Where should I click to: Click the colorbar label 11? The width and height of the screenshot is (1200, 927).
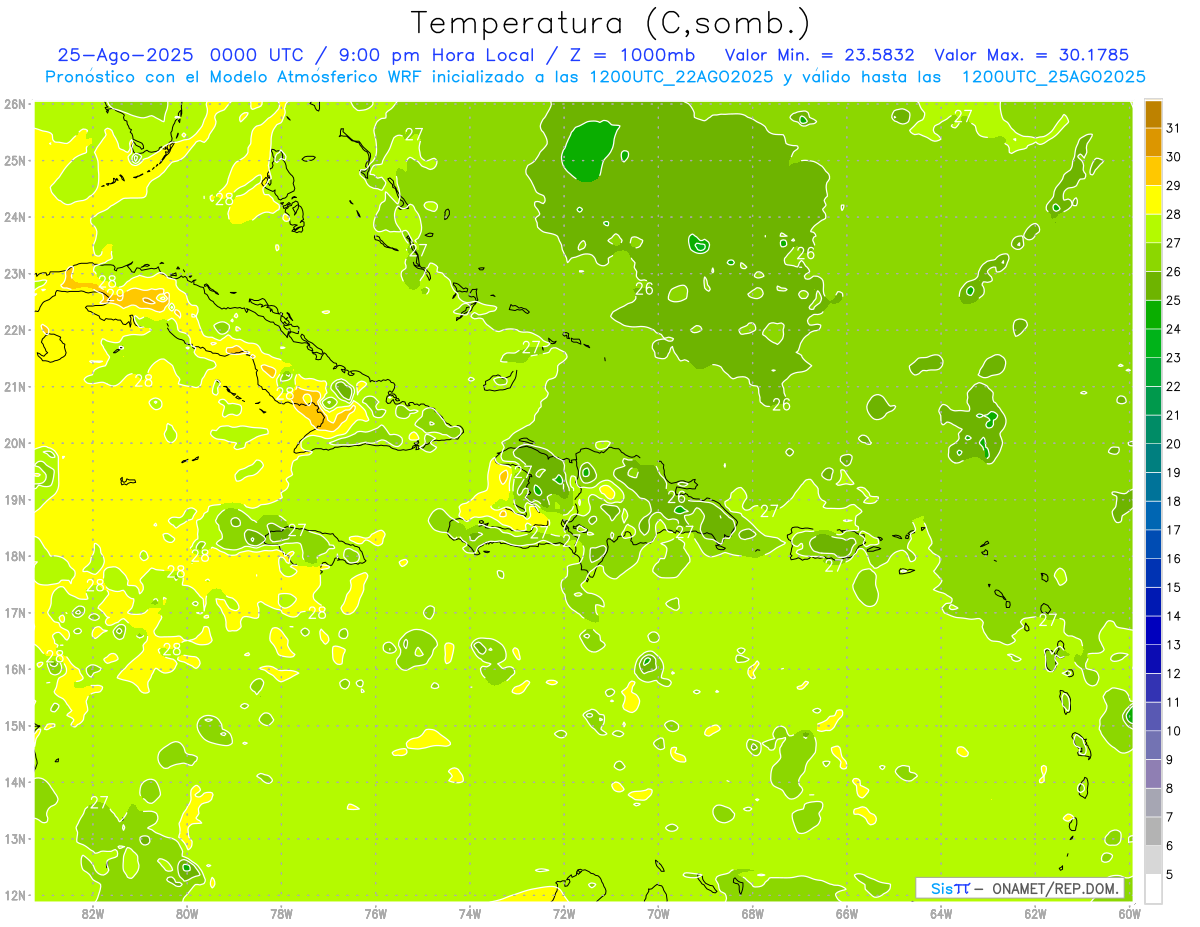tap(1174, 702)
